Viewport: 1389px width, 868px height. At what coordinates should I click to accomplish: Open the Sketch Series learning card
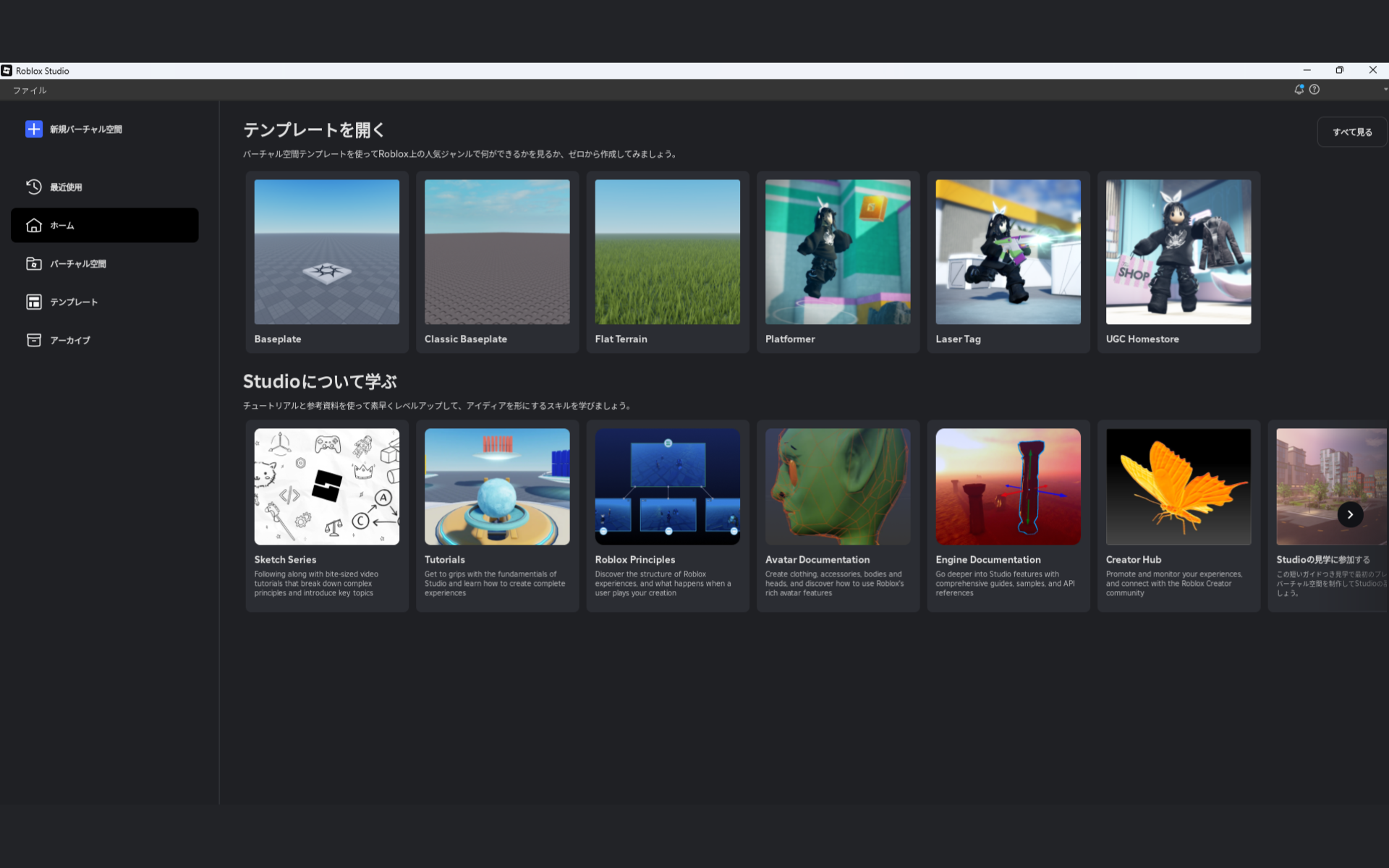pyautogui.click(x=326, y=486)
